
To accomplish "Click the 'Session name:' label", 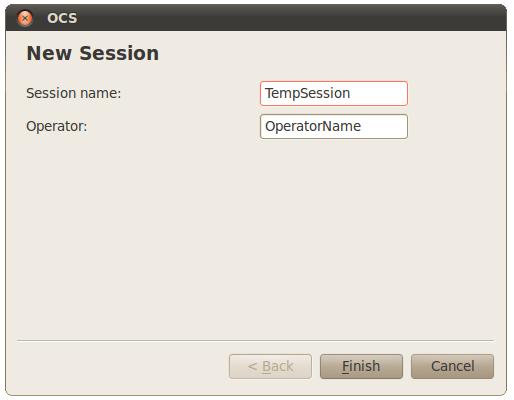I will click(x=74, y=93).
